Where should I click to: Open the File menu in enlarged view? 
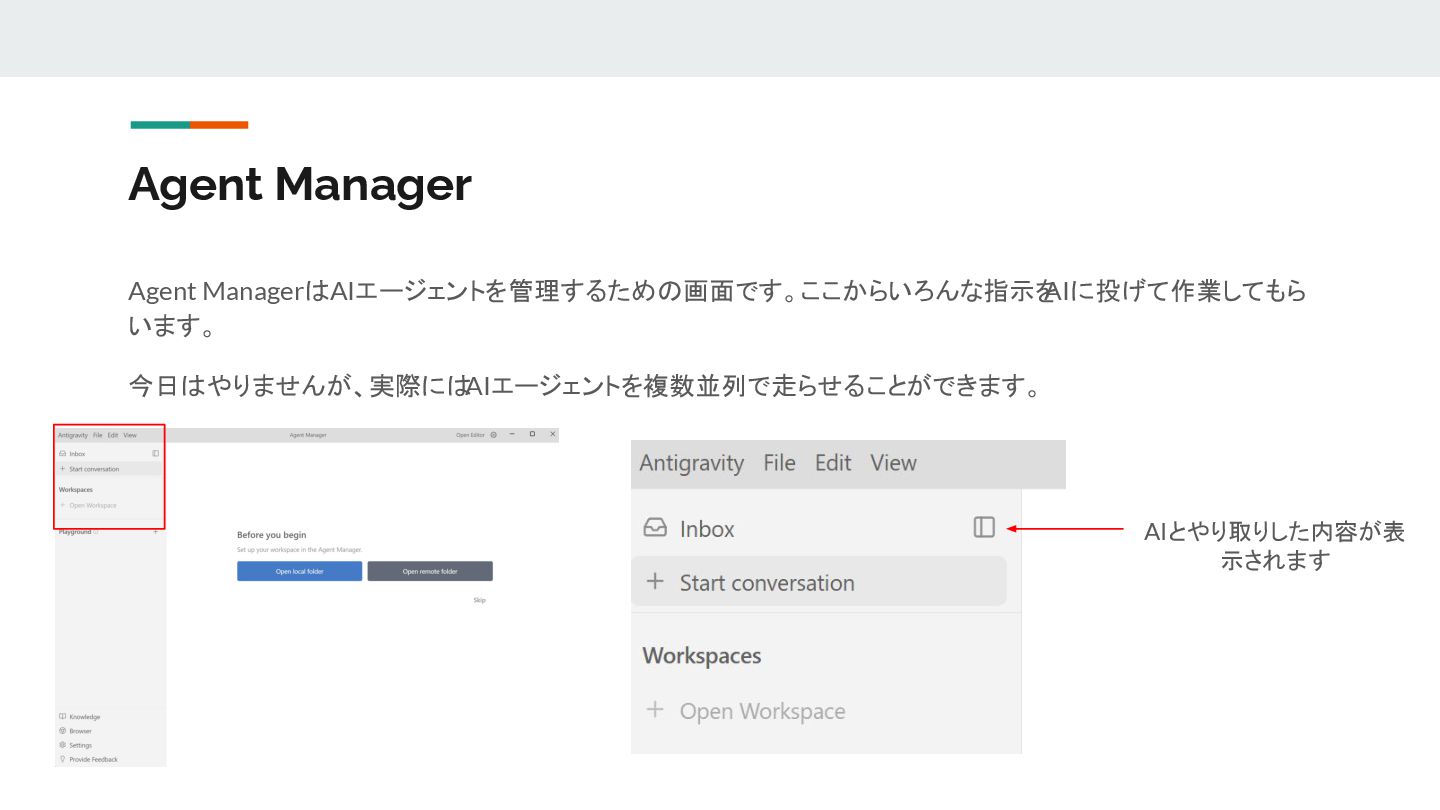click(x=779, y=463)
